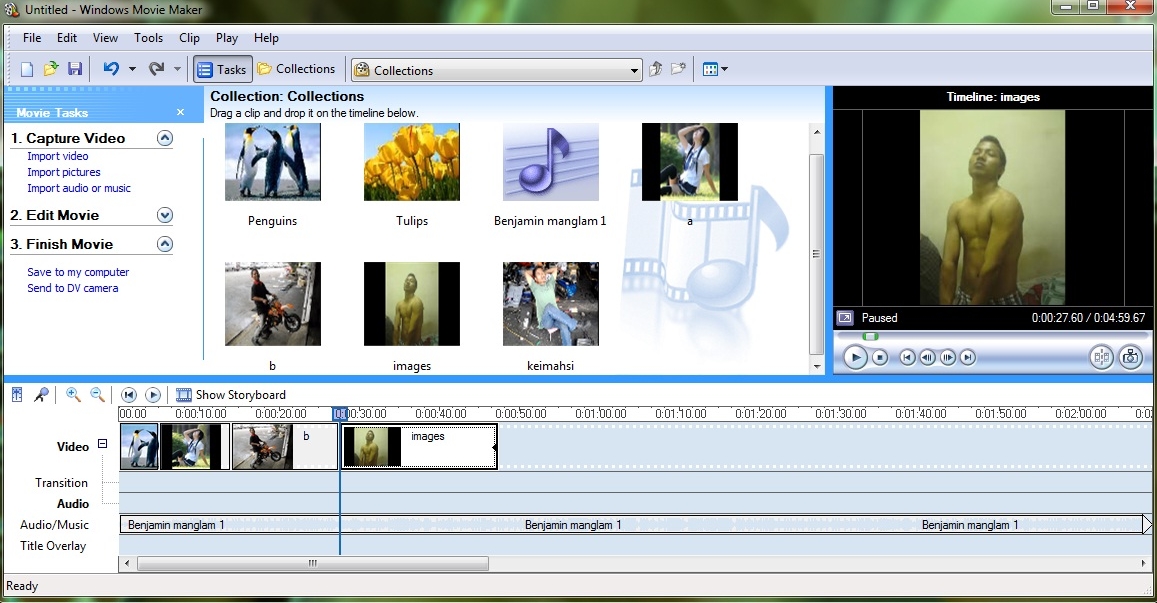Save project with the floppy disk icon
This screenshot has width=1157, height=603.
tap(75, 69)
